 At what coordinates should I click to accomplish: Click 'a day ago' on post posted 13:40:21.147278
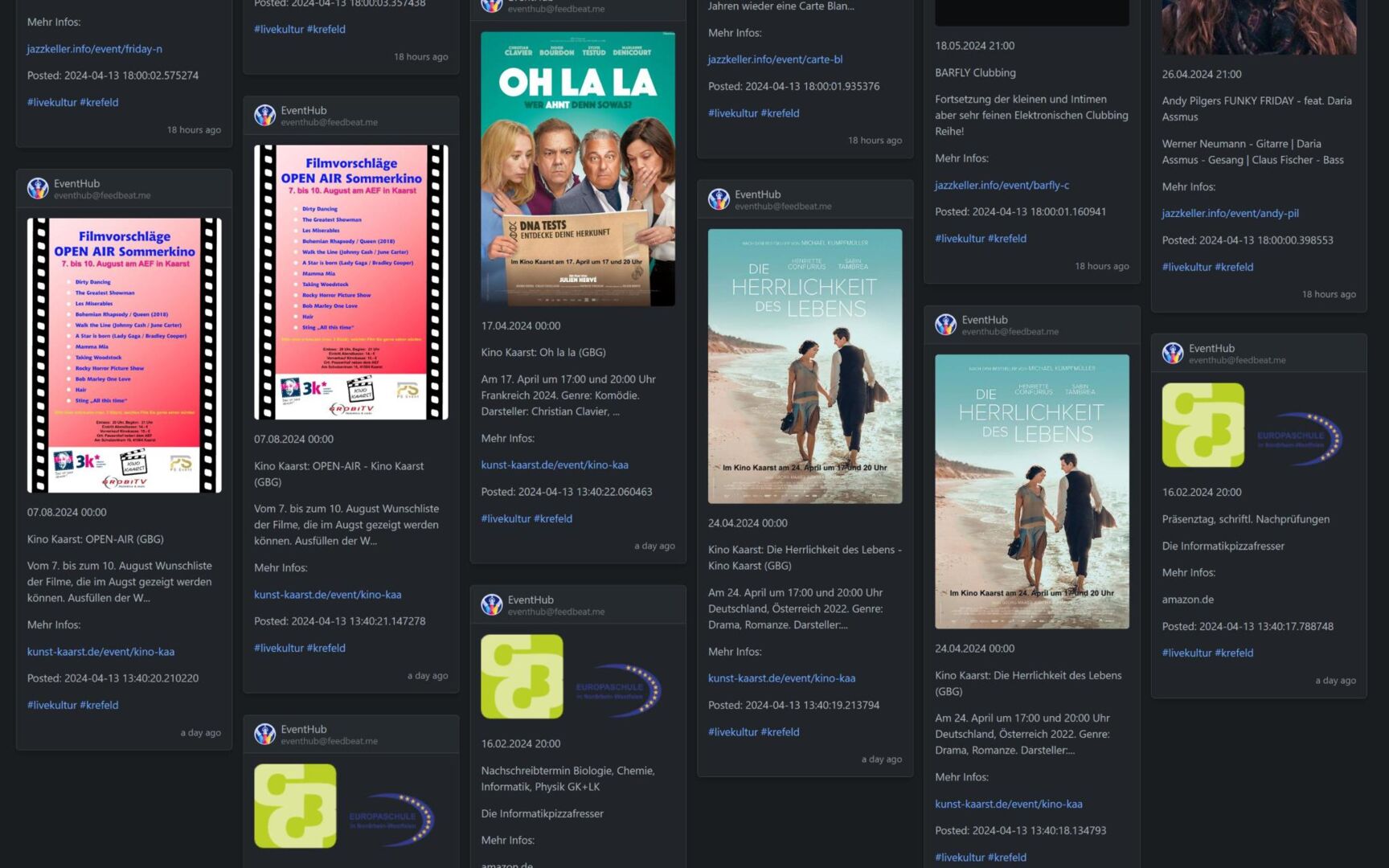(428, 675)
